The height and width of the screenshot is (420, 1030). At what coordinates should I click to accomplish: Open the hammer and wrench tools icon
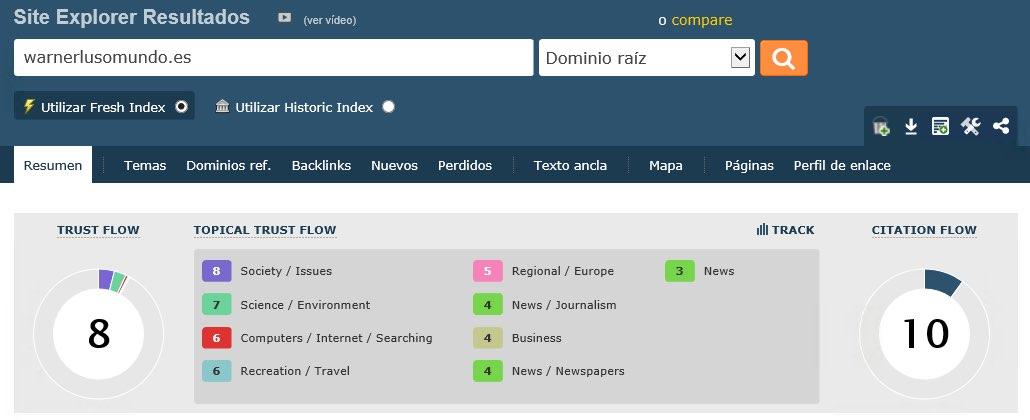(x=970, y=126)
